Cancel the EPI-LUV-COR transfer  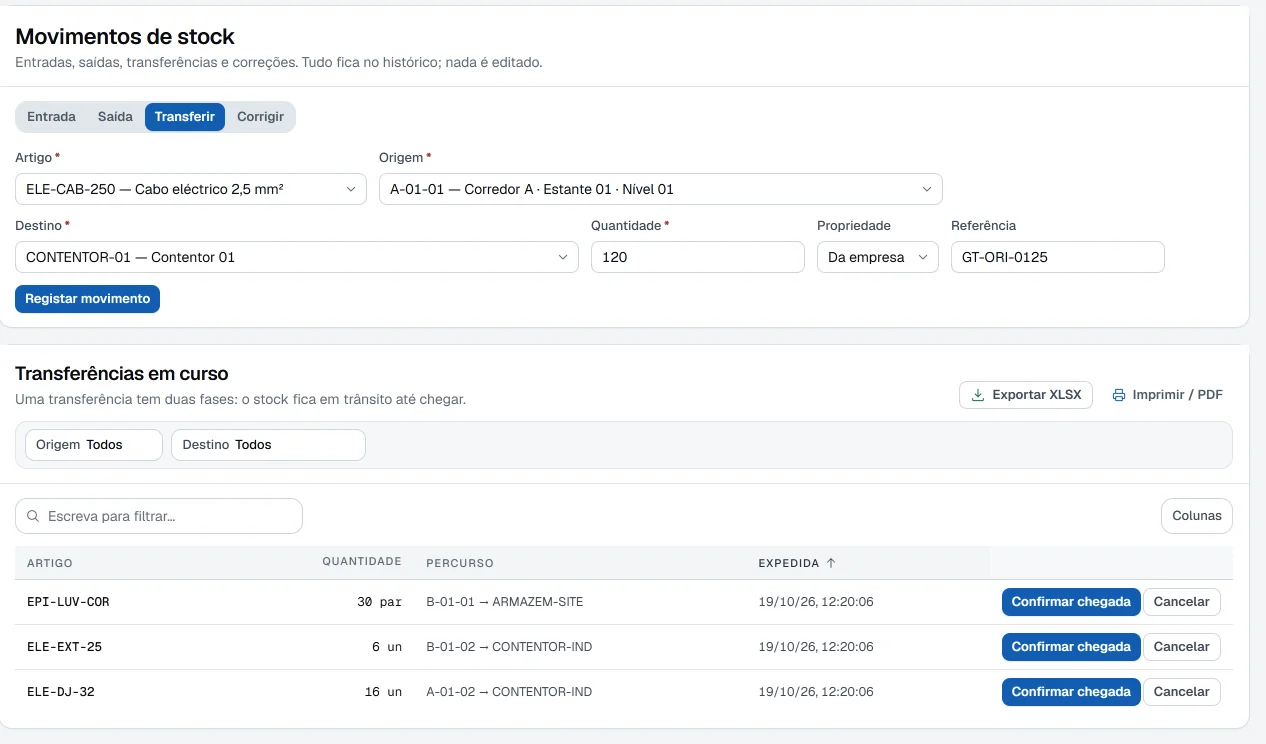(1182, 602)
